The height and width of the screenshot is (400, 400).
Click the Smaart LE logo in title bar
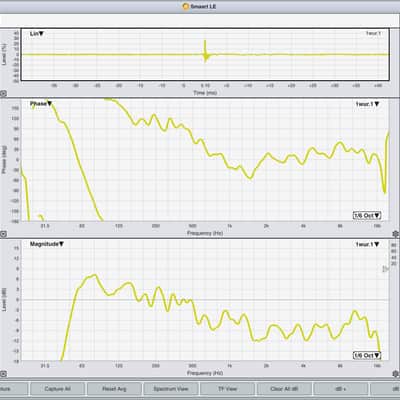tap(186, 6)
